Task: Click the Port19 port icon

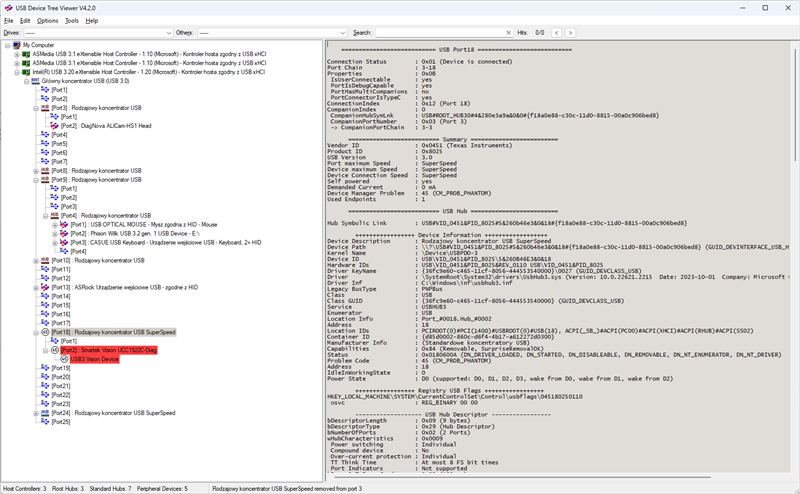Action: [x=45, y=368]
